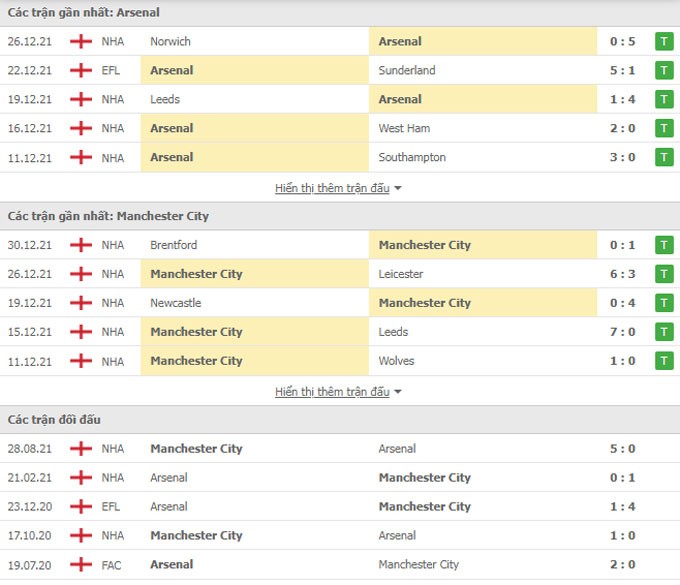Click the green T badge for Brentford vs Manchester City
Viewport: 680px width, 585px height.
tap(664, 245)
